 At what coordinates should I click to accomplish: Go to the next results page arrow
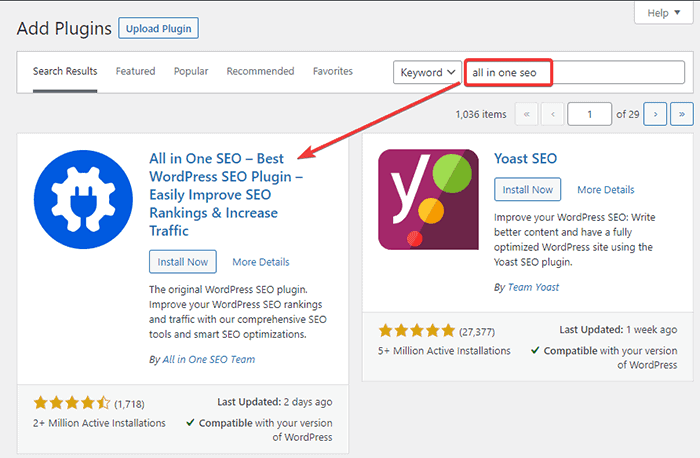click(x=655, y=114)
